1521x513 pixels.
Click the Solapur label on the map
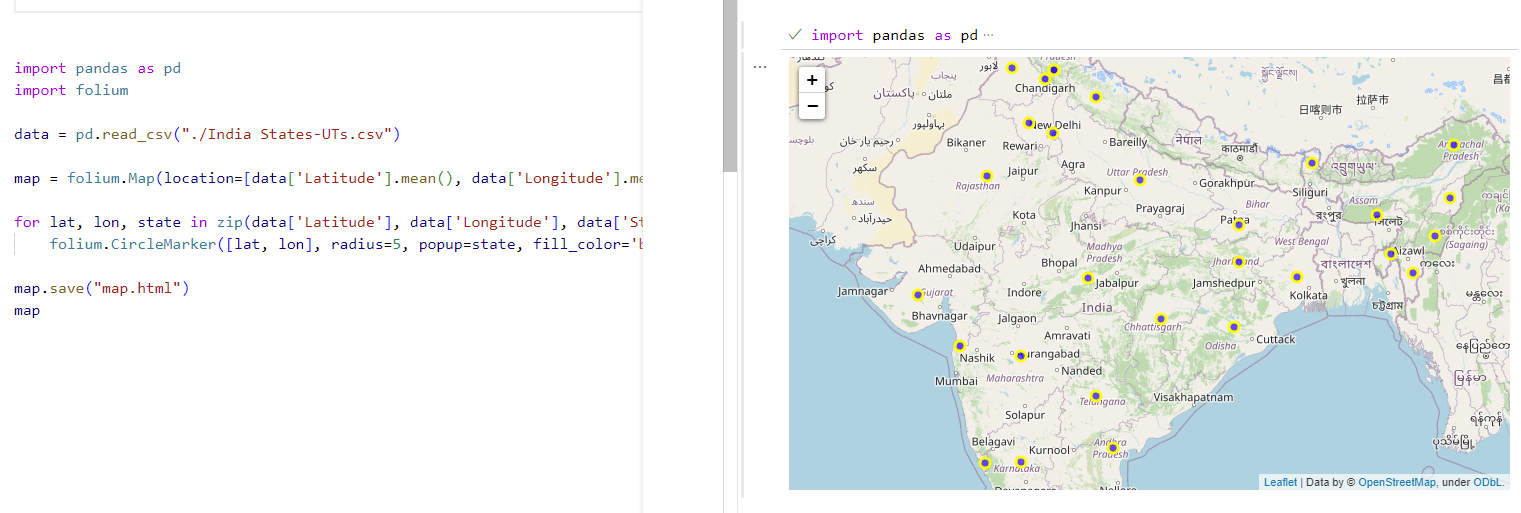tap(1025, 415)
